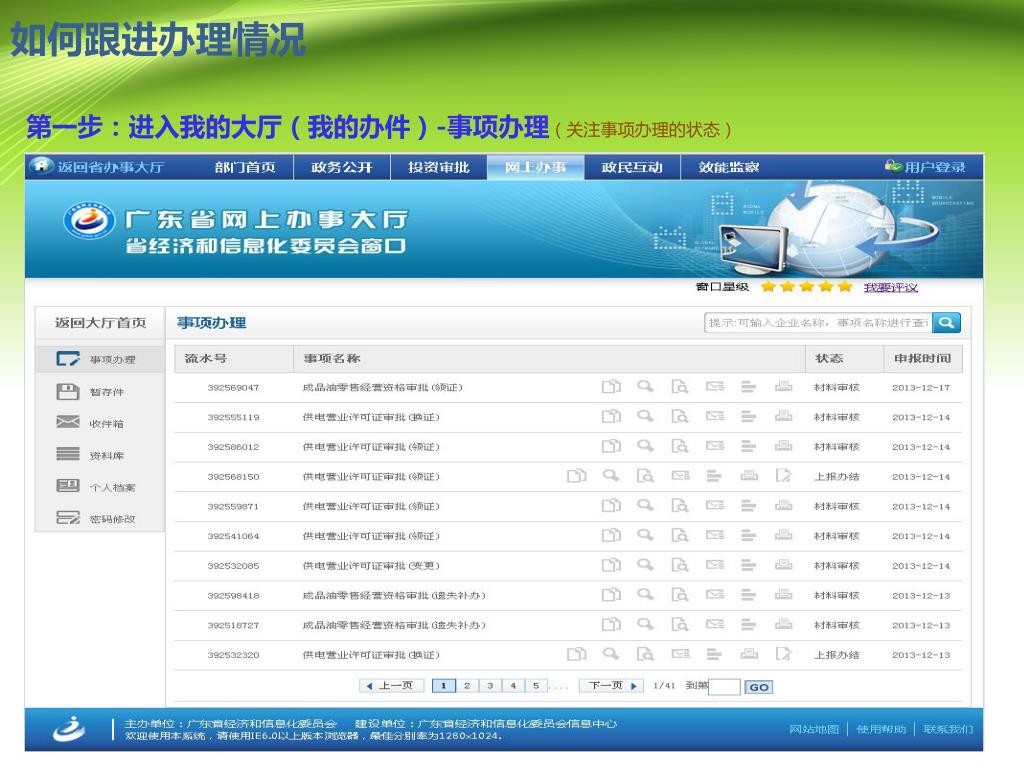Click the progress list icon in row 392555119
The width and height of the screenshot is (1024, 768).
point(748,417)
